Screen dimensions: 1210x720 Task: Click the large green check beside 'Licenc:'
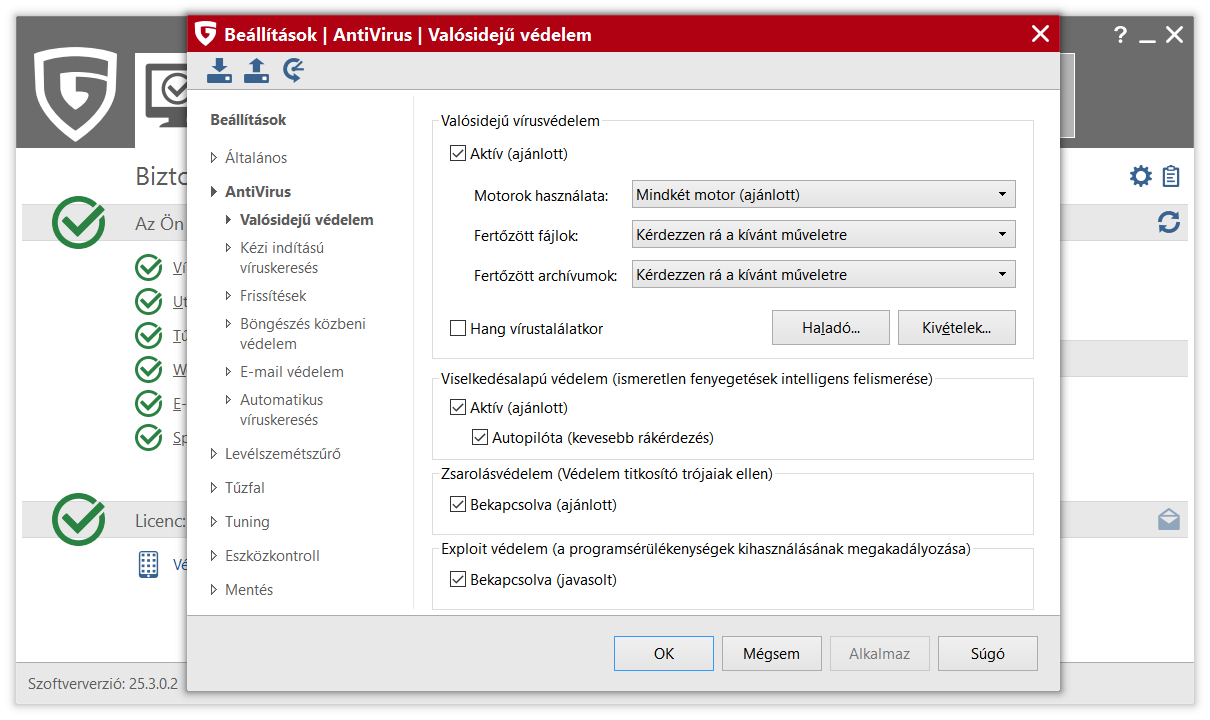click(x=79, y=520)
